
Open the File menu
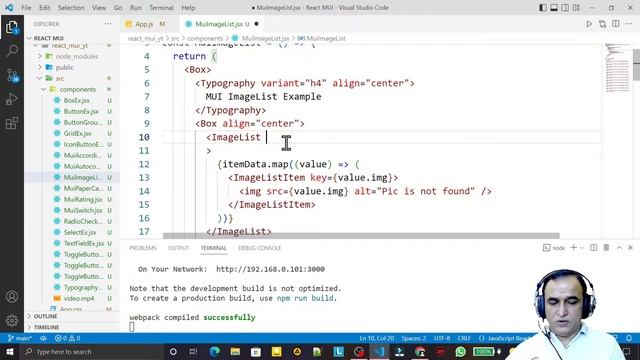(26, 8)
